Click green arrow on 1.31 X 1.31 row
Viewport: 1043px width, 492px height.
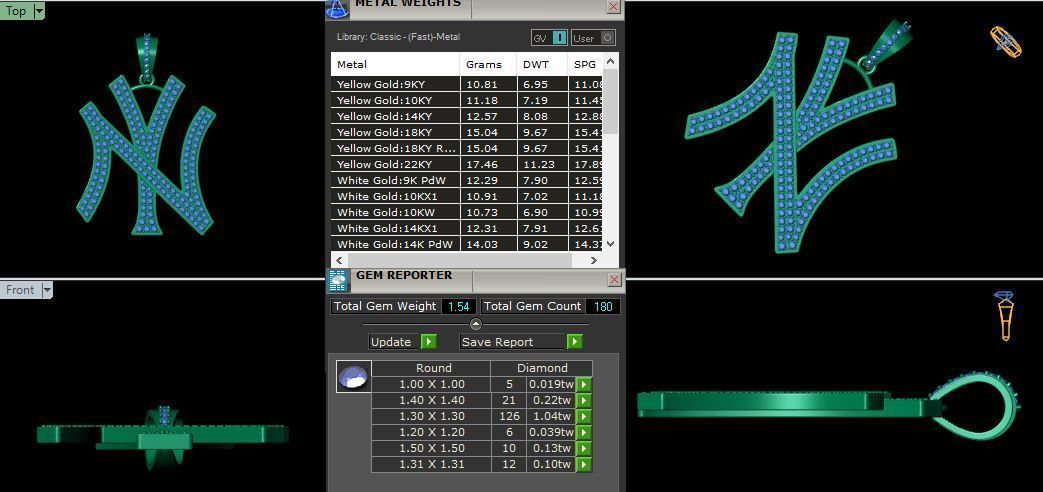(x=583, y=464)
